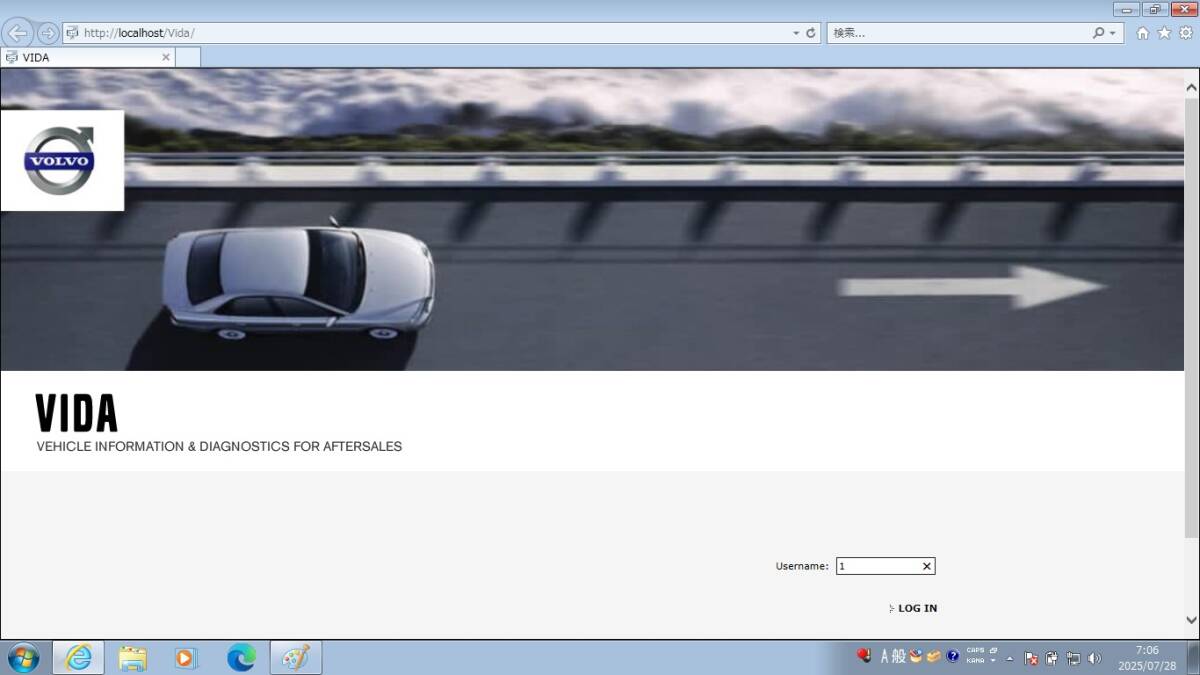Show hidden system tray icons
1200x675 pixels.
tap(1010, 658)
